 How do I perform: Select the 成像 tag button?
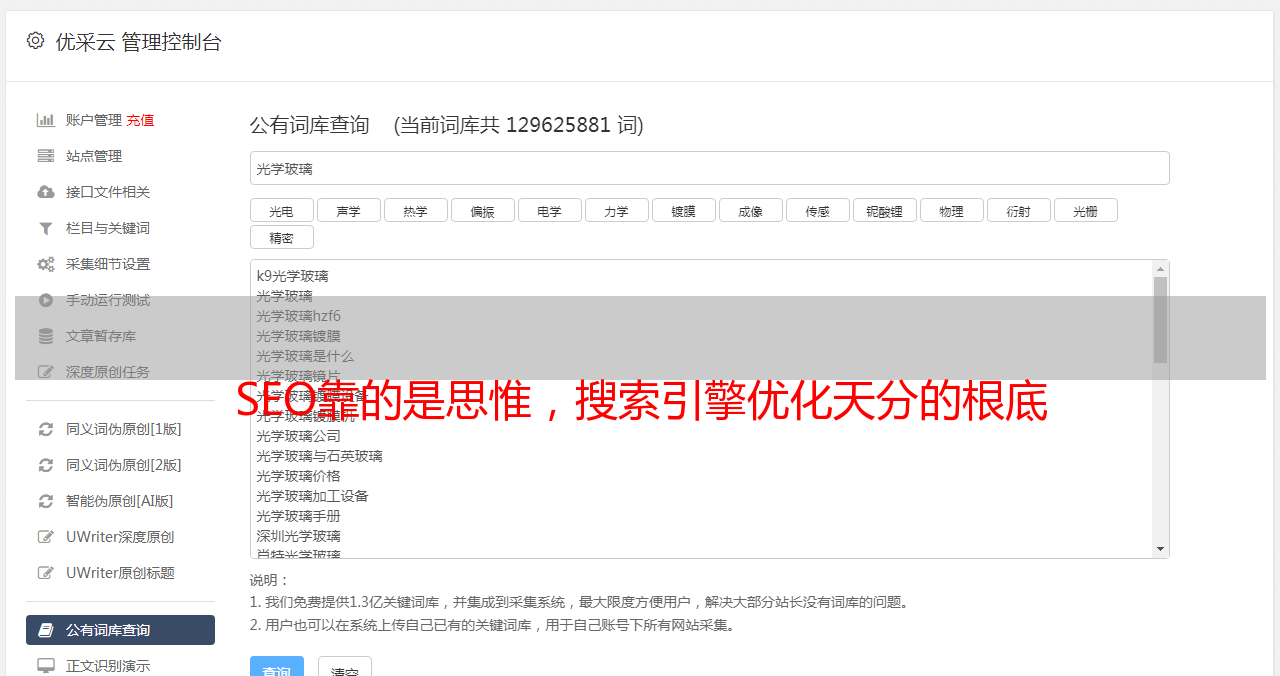pos(750,210)
